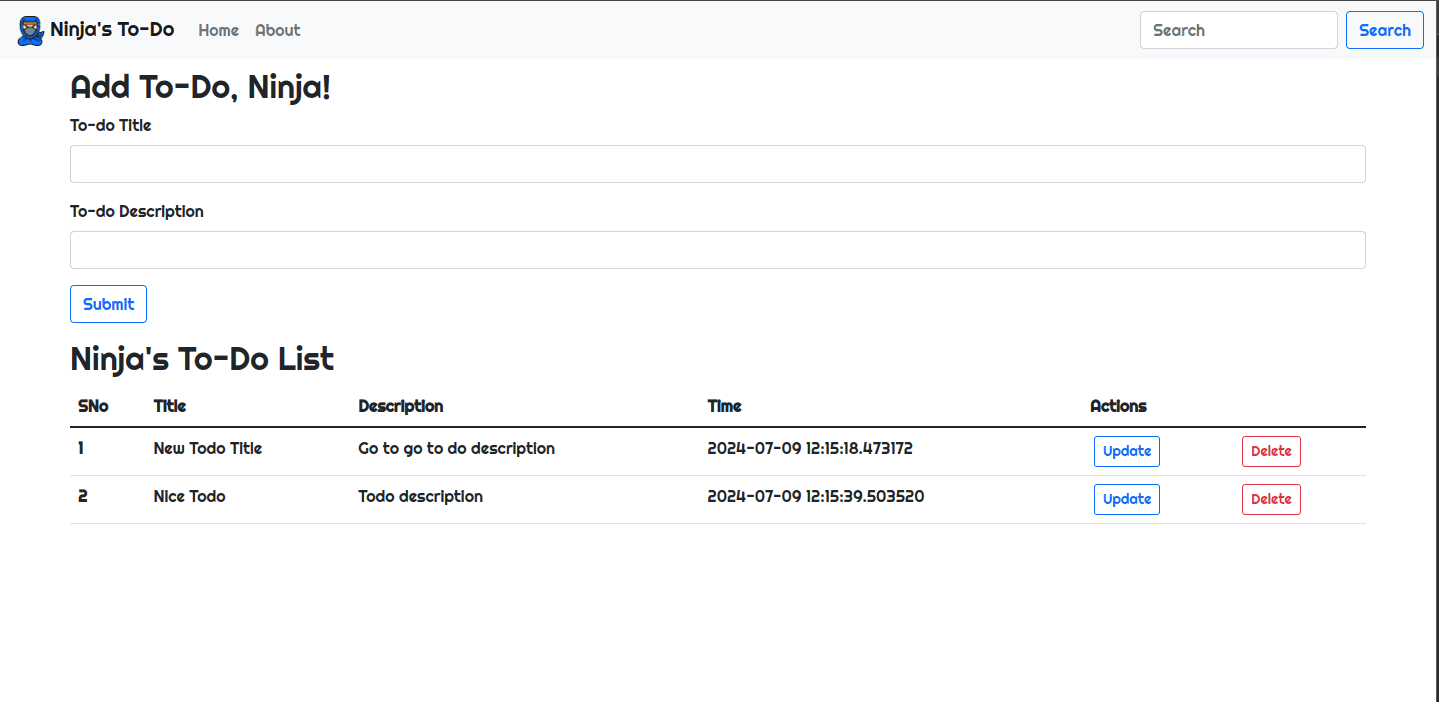This screenshot has height=702, width=1439.
Task: Click the "To-do Description" form label
Action: 137,212
